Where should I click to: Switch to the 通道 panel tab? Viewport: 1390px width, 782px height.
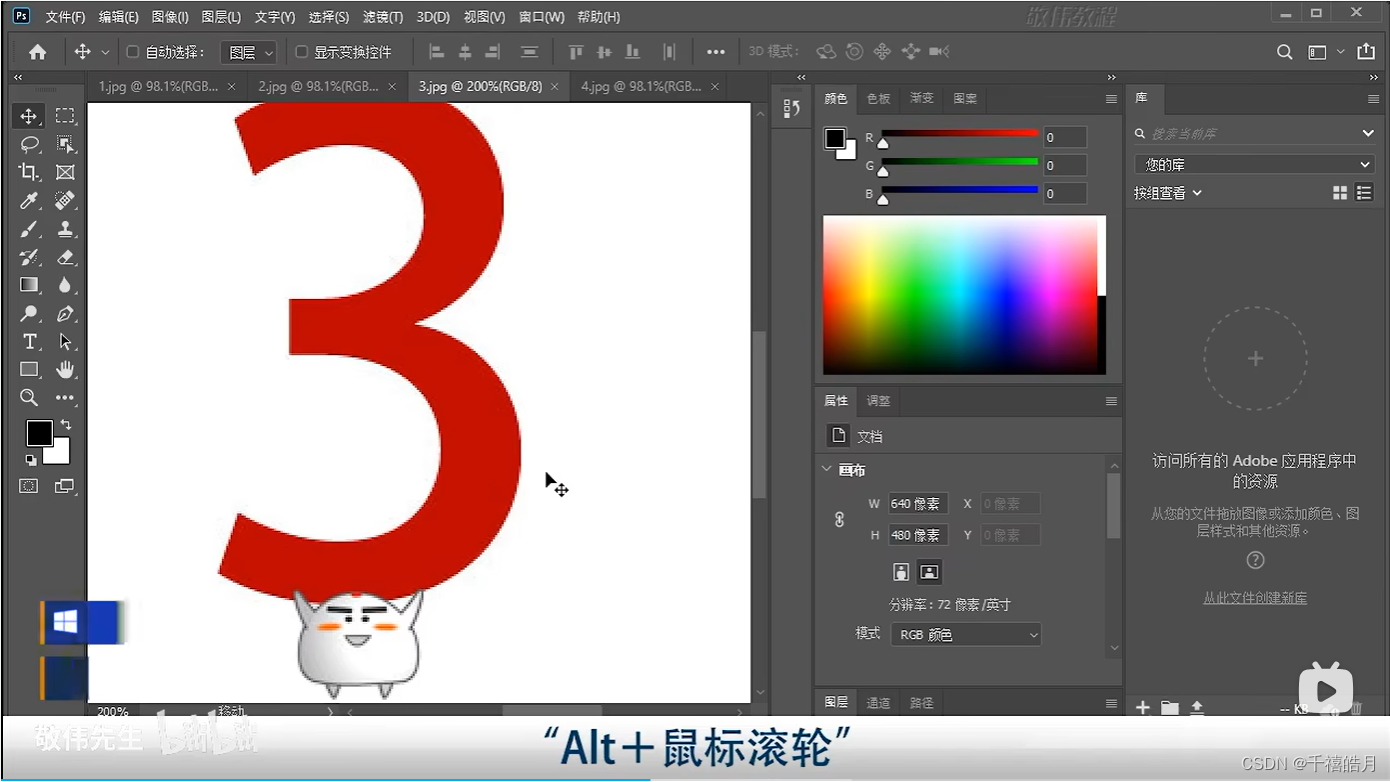878,703
